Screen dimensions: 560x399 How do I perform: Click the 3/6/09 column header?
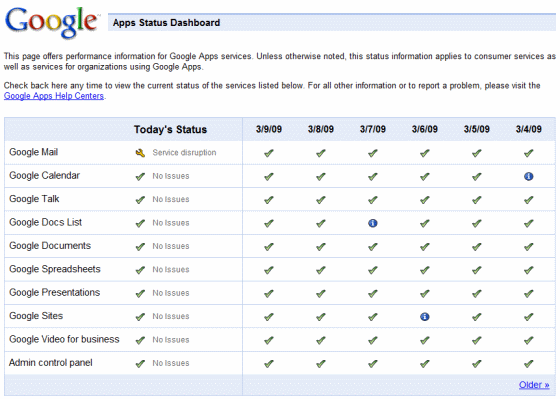point(425,129)
